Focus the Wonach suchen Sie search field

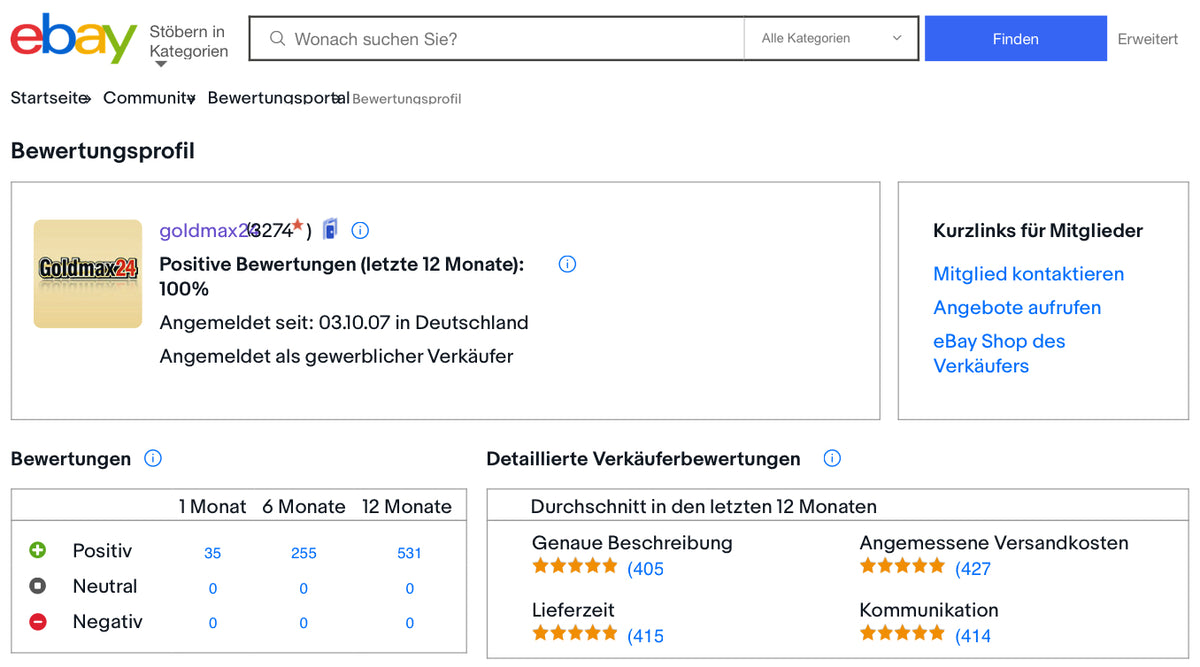click(497, 39)
